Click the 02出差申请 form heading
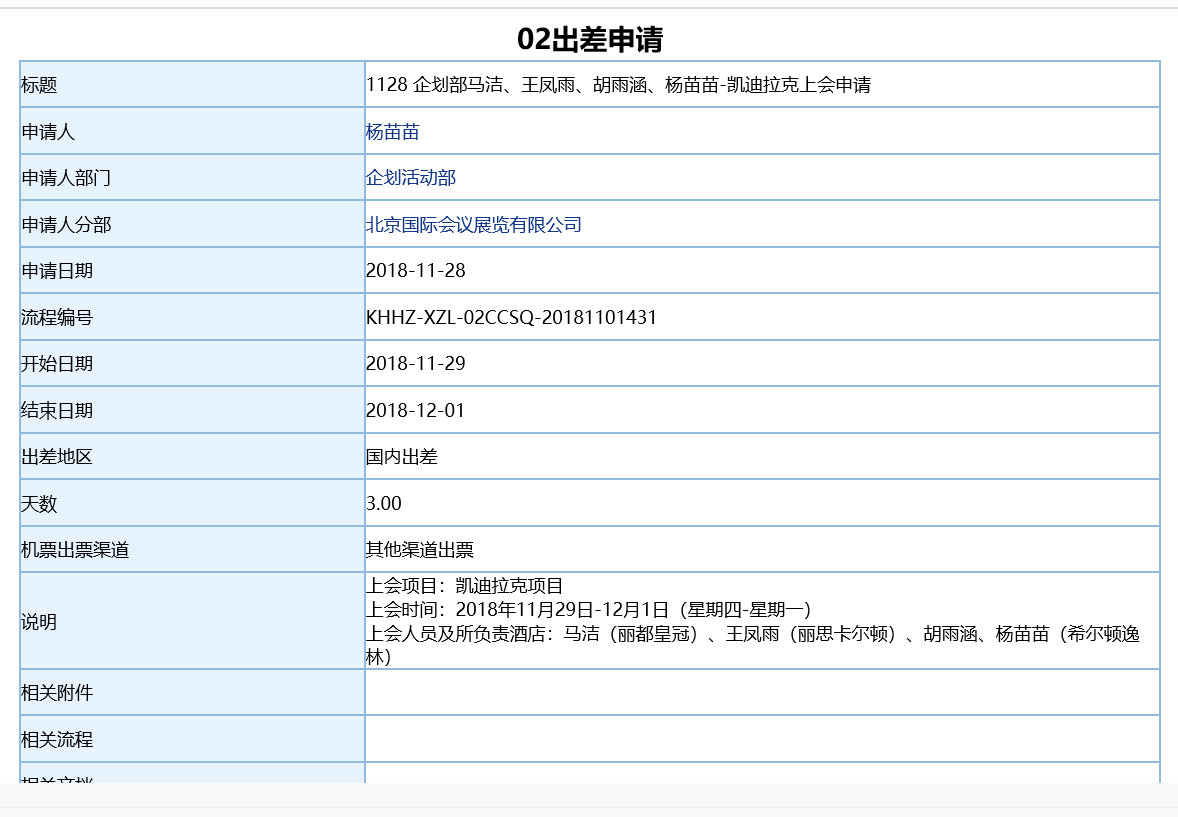Viewport: 1178px width, 817px height. pos(590,39)
